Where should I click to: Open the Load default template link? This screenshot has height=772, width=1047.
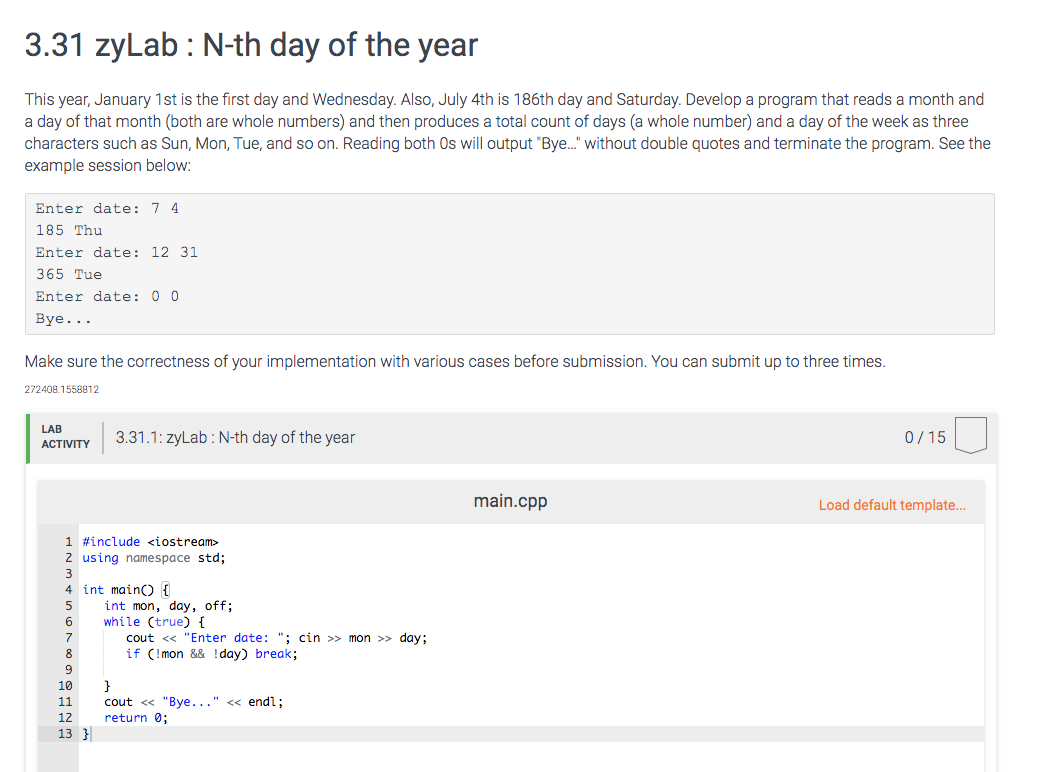tap(893, 505)
